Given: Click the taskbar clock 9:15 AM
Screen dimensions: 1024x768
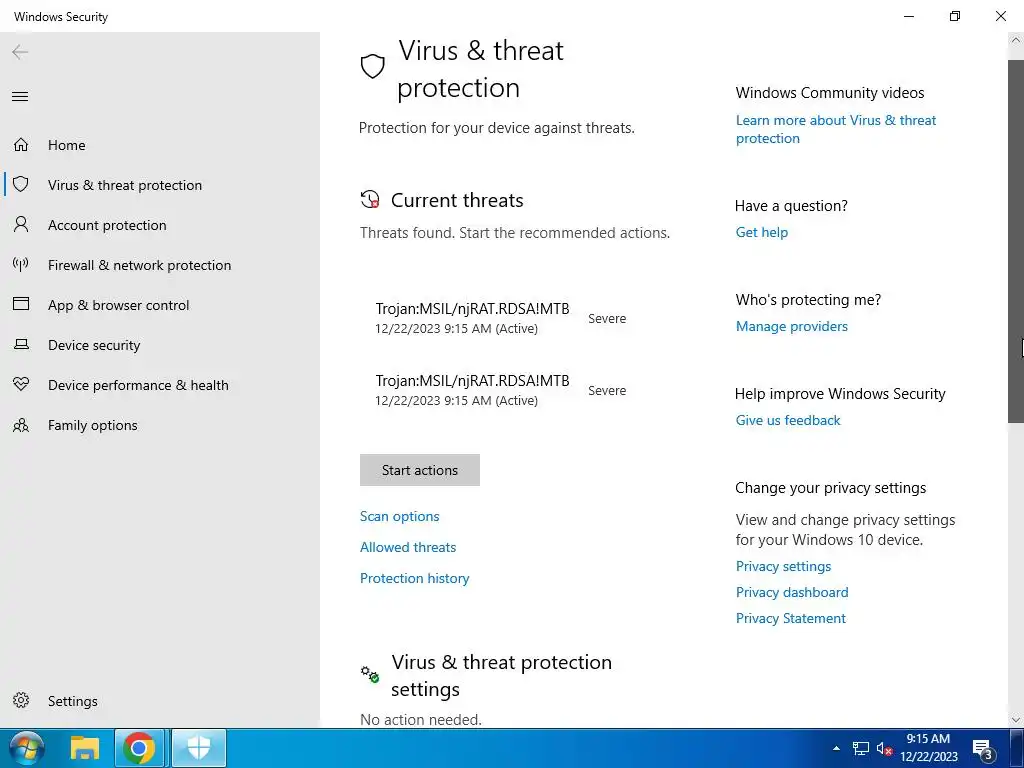Looking at the screenshot, I should pos(928,748).
